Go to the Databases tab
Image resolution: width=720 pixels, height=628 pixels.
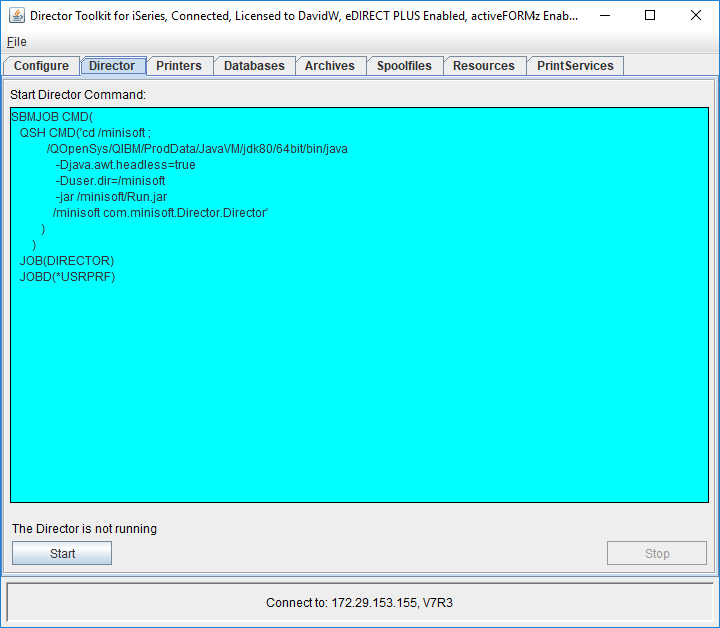[x=254, y=66]
